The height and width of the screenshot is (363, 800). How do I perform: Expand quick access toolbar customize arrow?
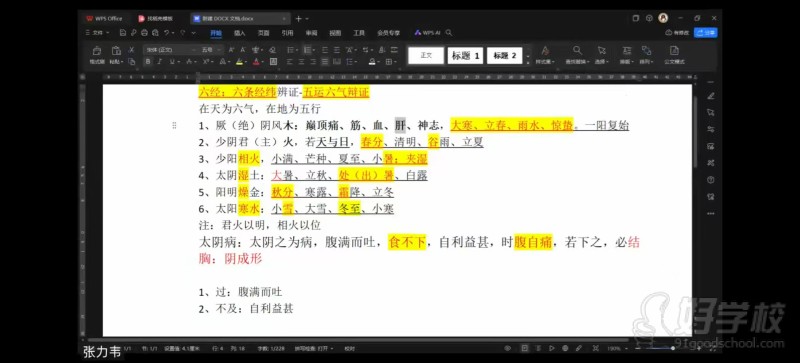point(193,33)
